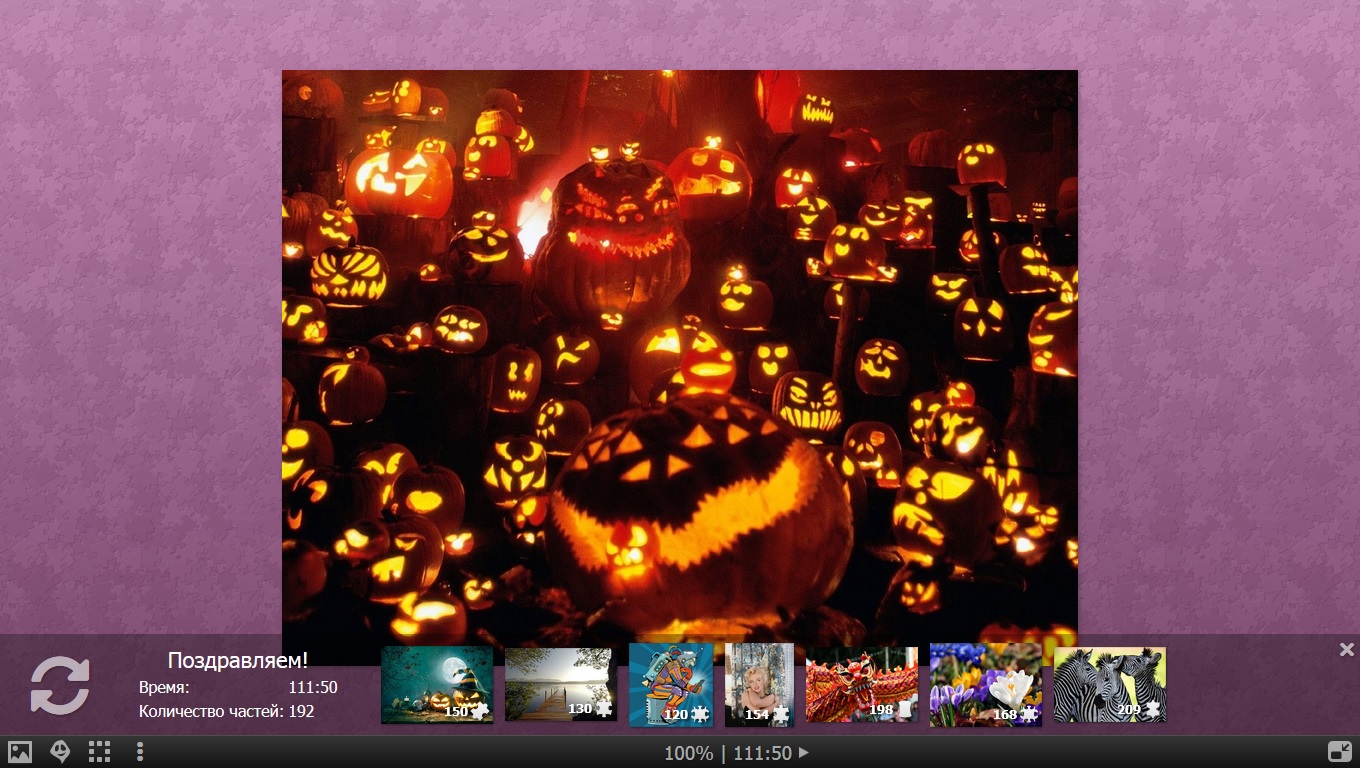Click the show image preview icon

pyautogui.click(x=20, y=752)
